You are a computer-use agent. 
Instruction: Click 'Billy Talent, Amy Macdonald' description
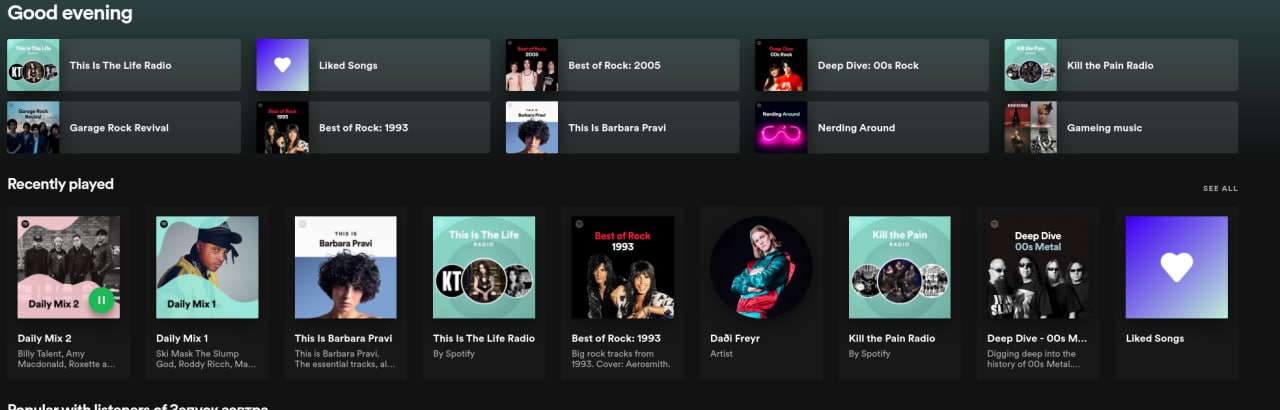(68, 359)
